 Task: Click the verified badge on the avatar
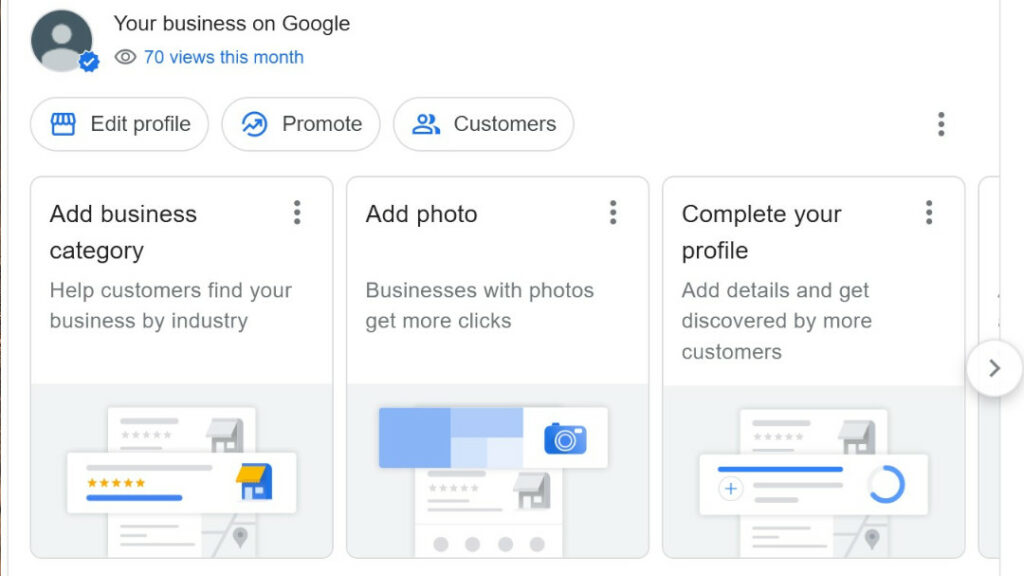pyautogui.click(x=89, y=62)
